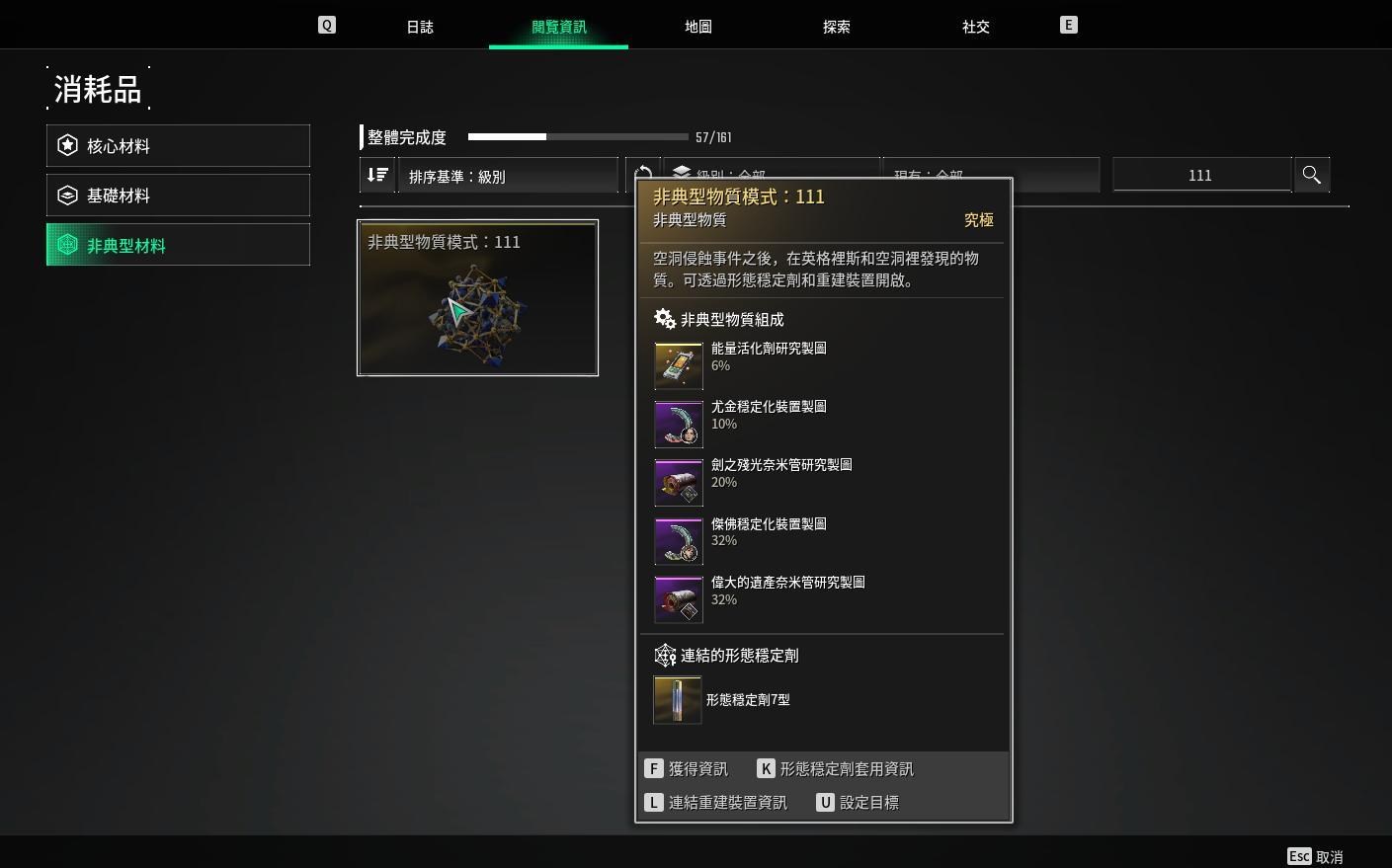
Task: Click 劍之殘光奈米管研究製圖 icon
Action: 679,483
